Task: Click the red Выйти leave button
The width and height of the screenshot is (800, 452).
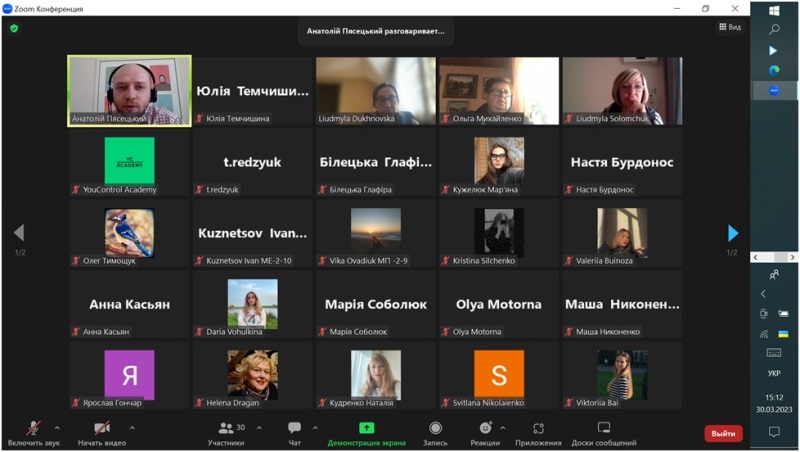Action: pyautogui.click(x=723, y=433)
